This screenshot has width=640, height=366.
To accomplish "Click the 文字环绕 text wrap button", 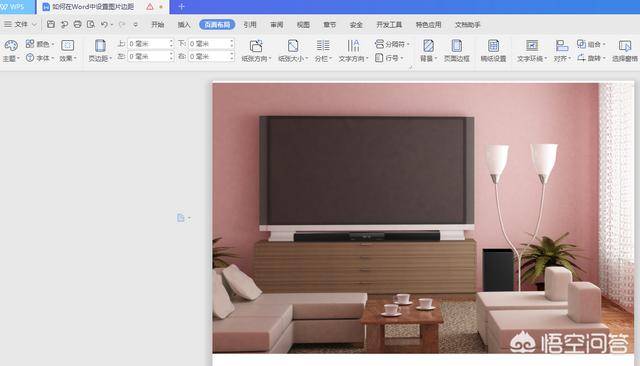I will pyautogui.click(x=532, y=51).
